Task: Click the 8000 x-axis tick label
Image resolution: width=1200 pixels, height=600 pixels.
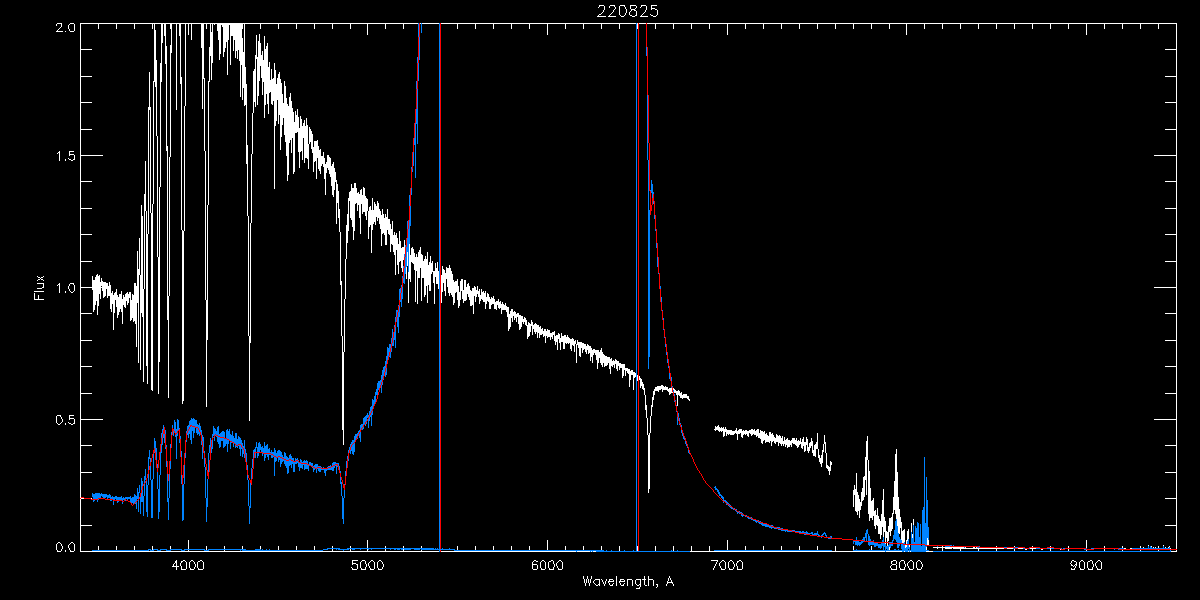Action: pos(906,564)
